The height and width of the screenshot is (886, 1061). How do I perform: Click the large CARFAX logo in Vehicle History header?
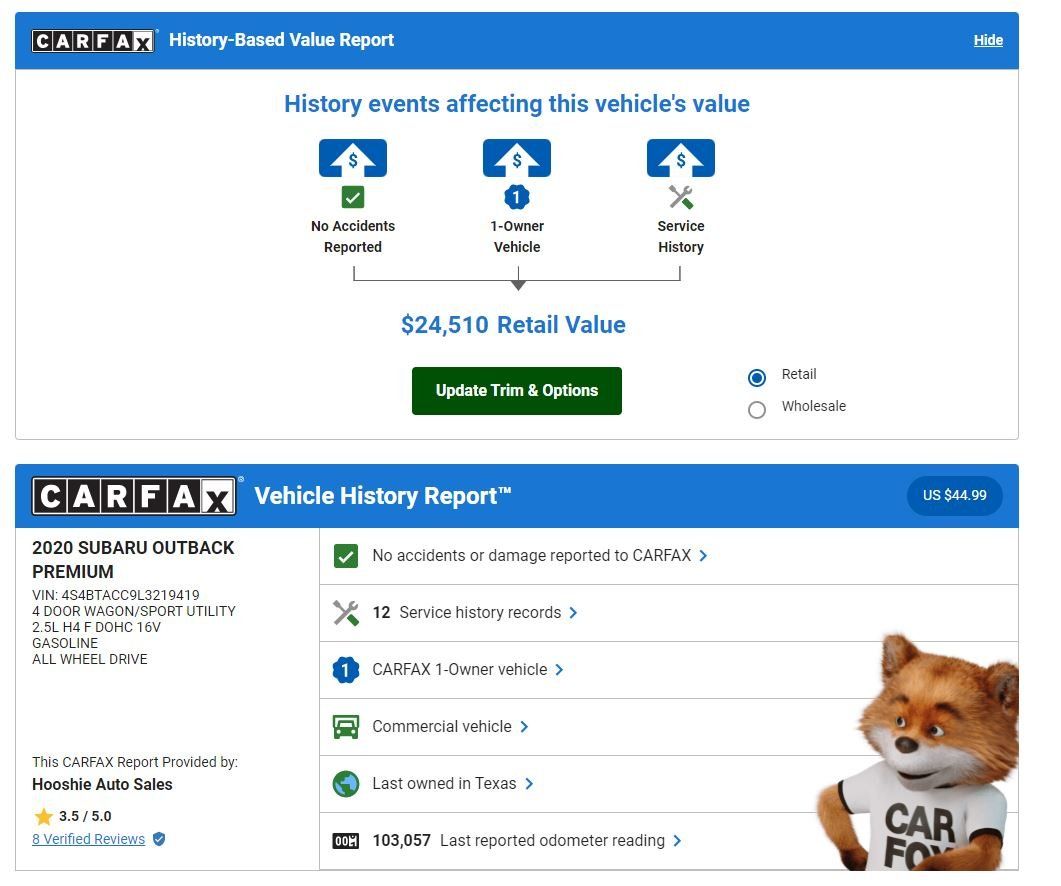click(134, 497)
